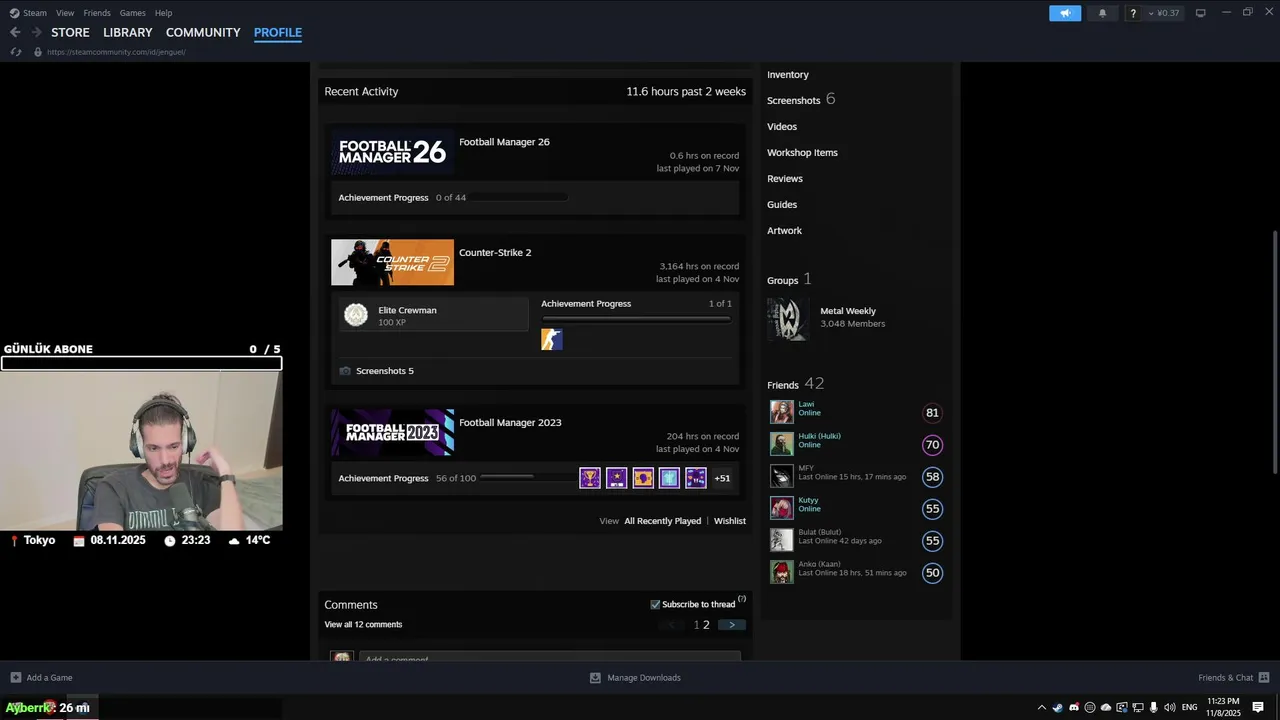Viewport: 1280px width, 720px height.
Task: Open the star achievement icon for FM 2023
Action: [x=616, y=478]
